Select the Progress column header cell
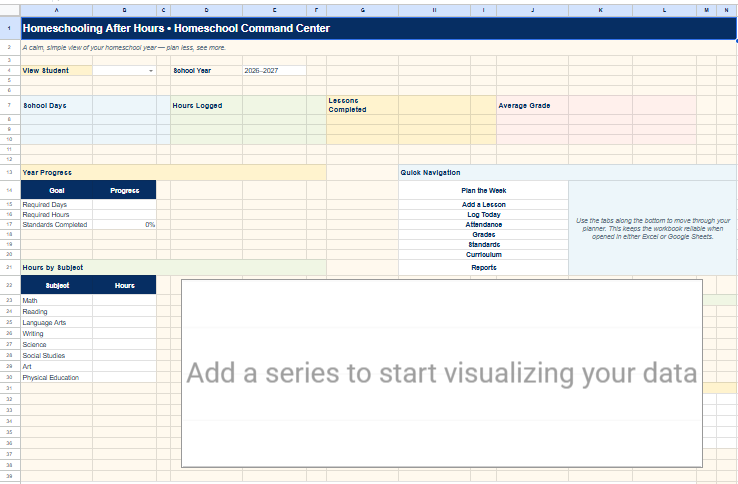 [124, 190]
